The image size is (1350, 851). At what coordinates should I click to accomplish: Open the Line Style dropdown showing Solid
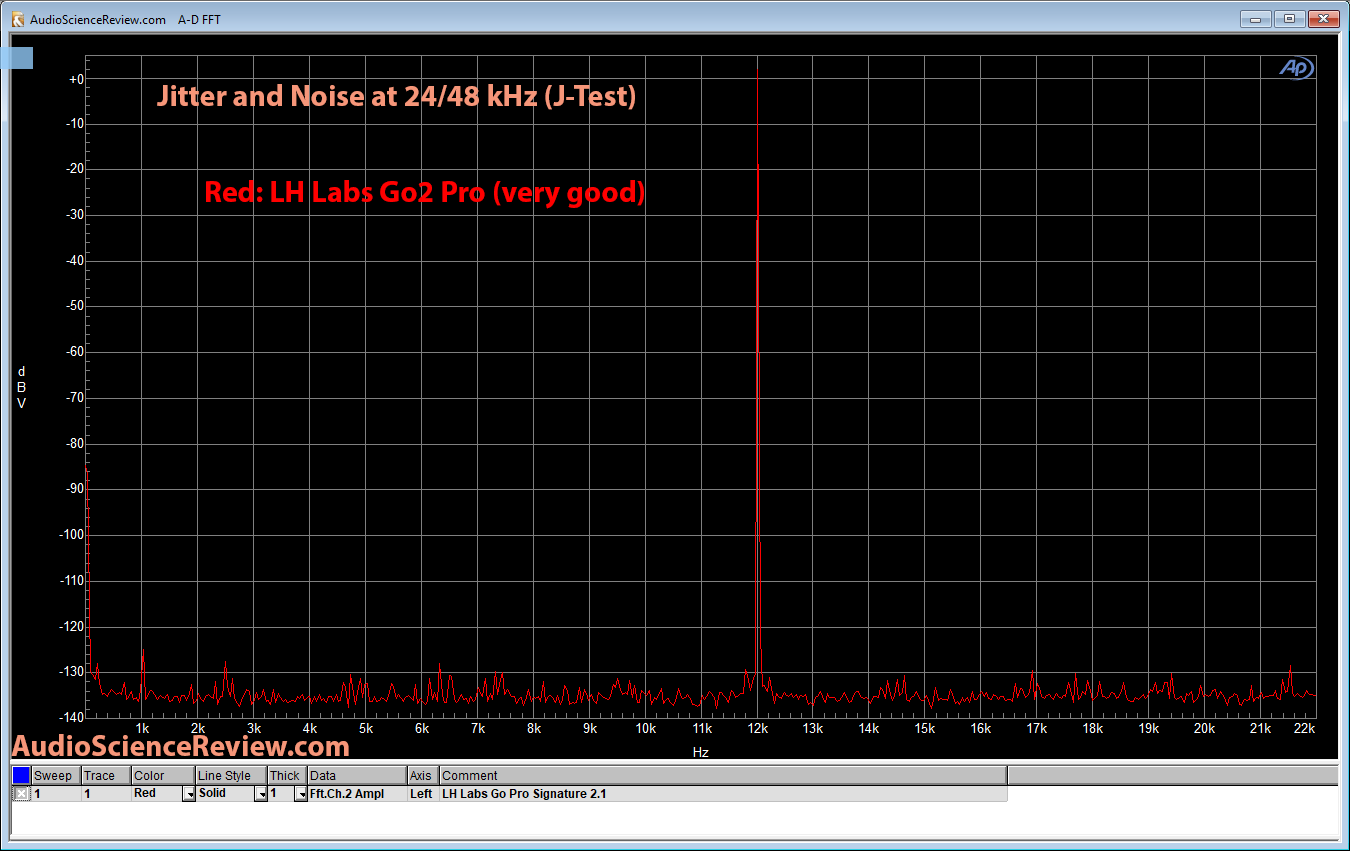261,794
